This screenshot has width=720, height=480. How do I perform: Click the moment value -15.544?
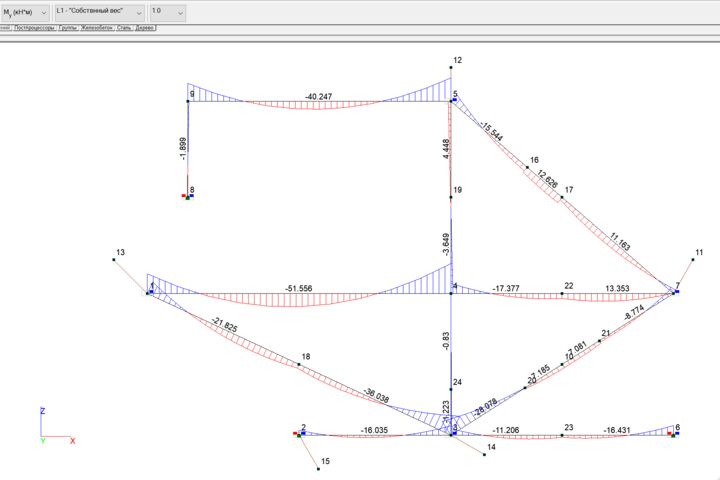pyautogui.click(x=491, y=131)
